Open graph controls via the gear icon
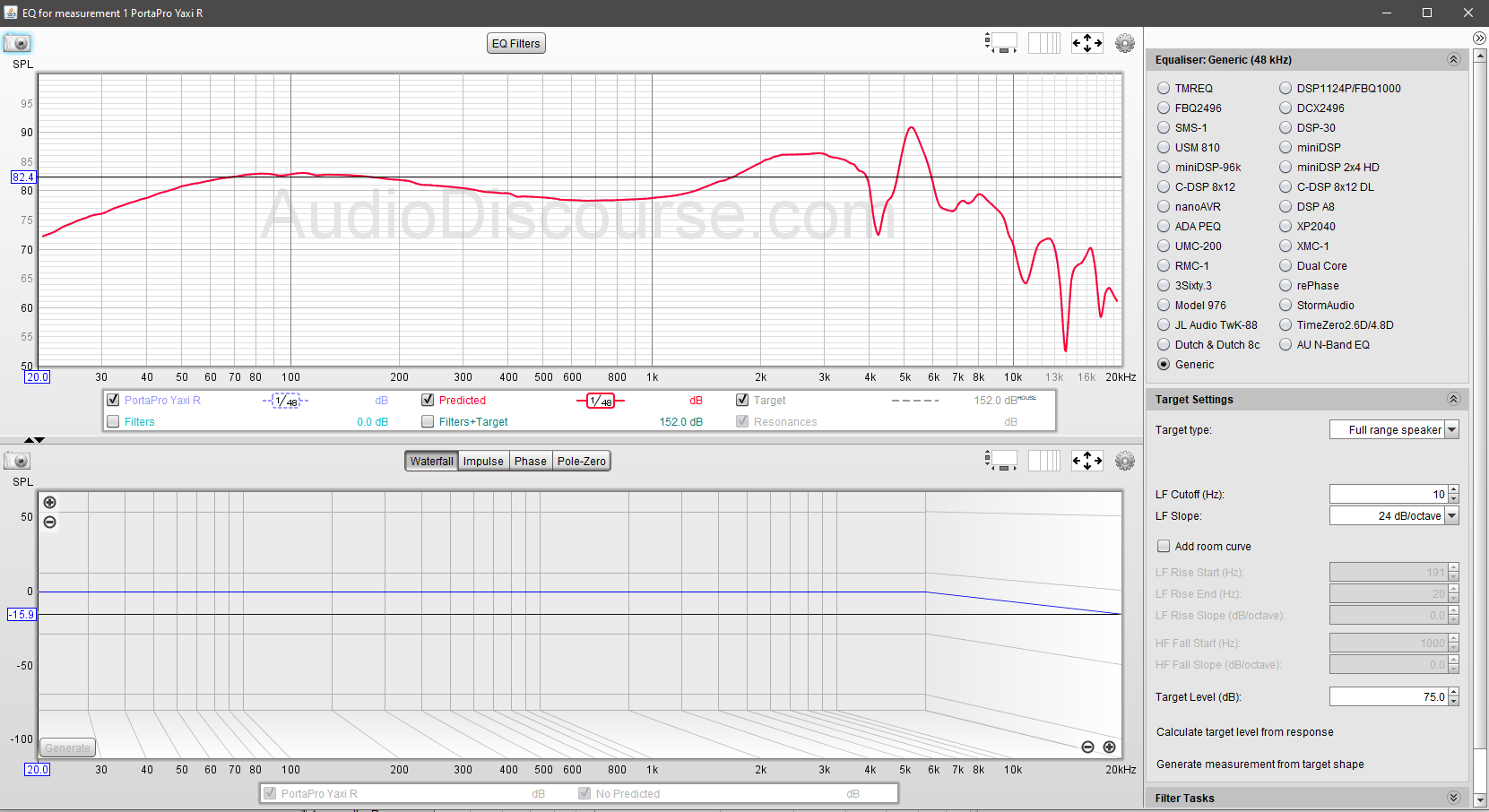 [1125, 42]
